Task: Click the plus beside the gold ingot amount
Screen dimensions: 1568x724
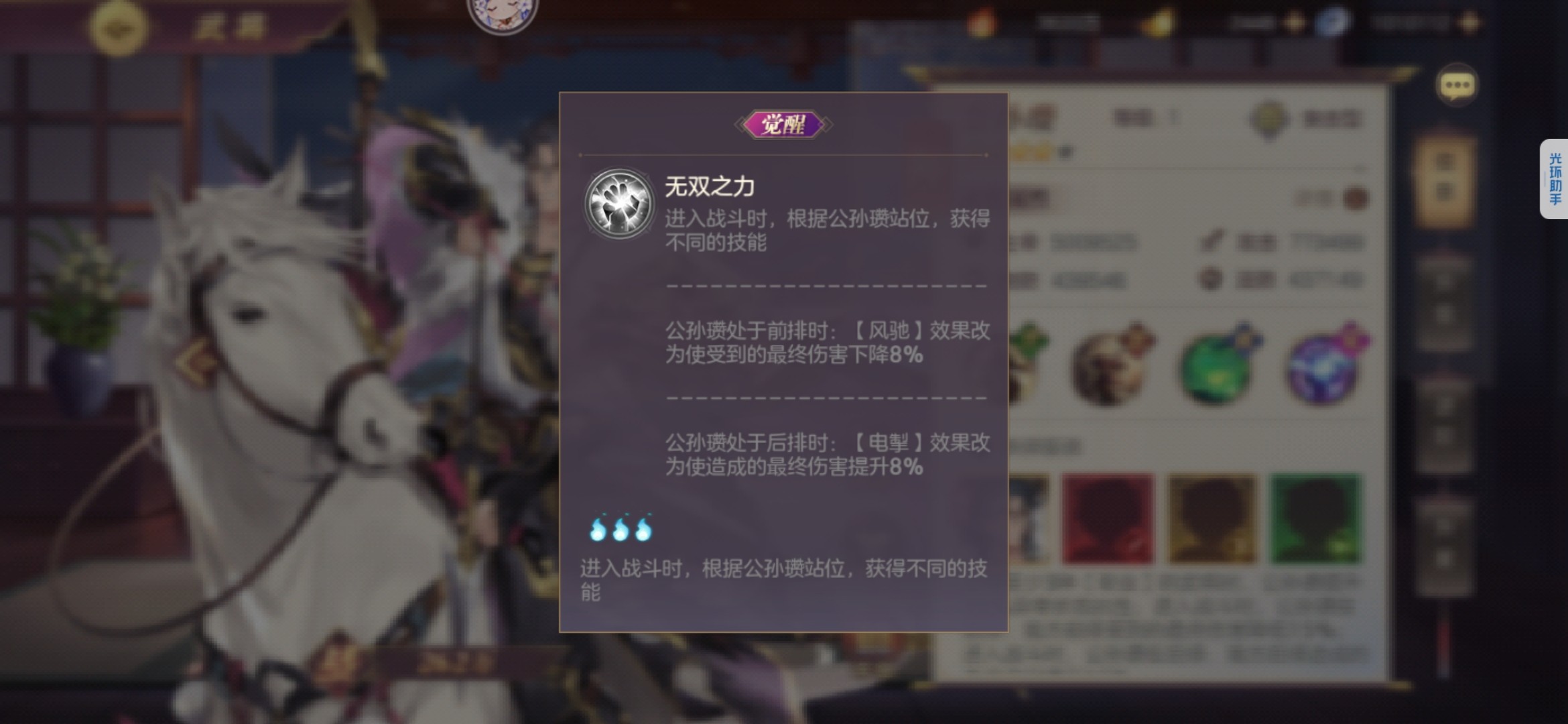Action: pyautogui.click(x=1294, y=23)
